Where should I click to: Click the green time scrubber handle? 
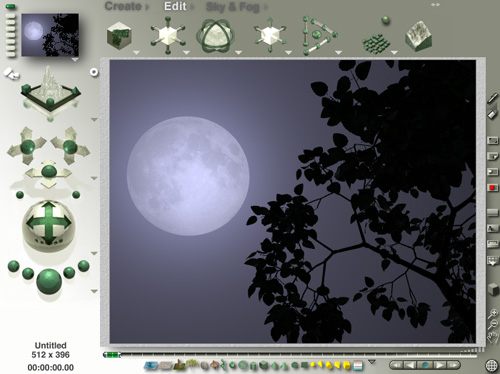112,355
